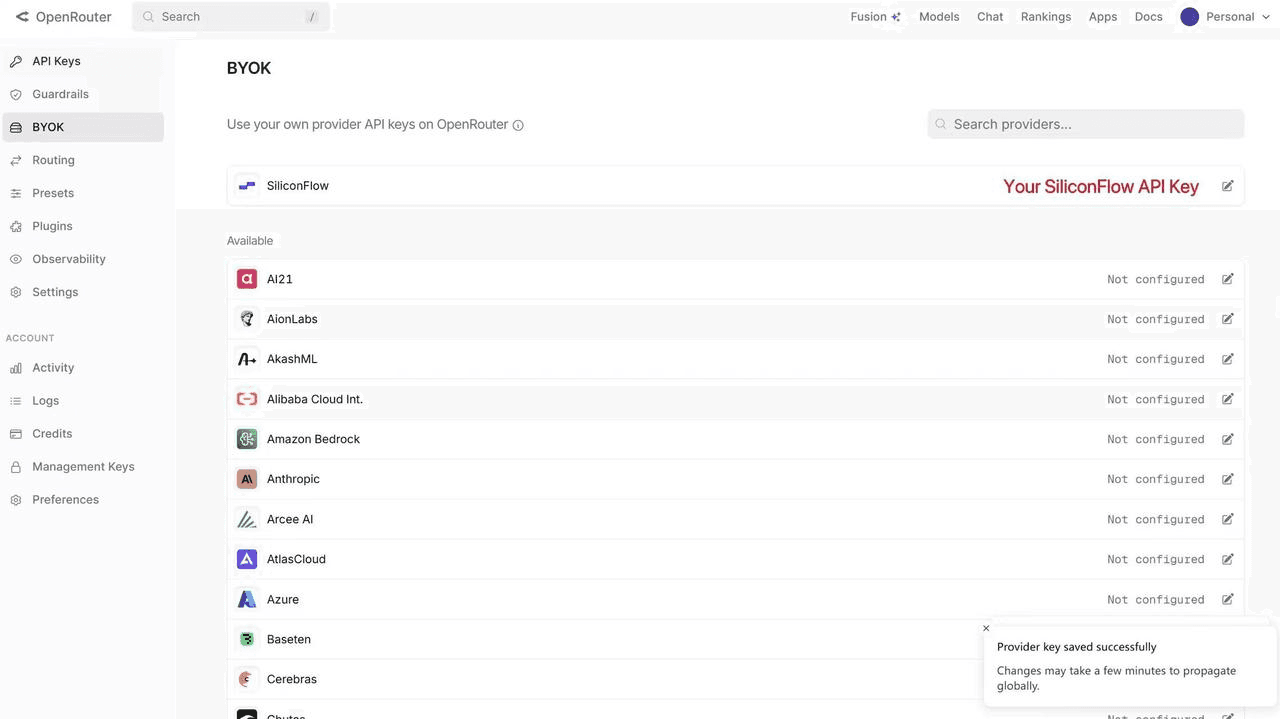Click the Anthropic logo icon
The image size is (1280, 719).
pos(247,479)
